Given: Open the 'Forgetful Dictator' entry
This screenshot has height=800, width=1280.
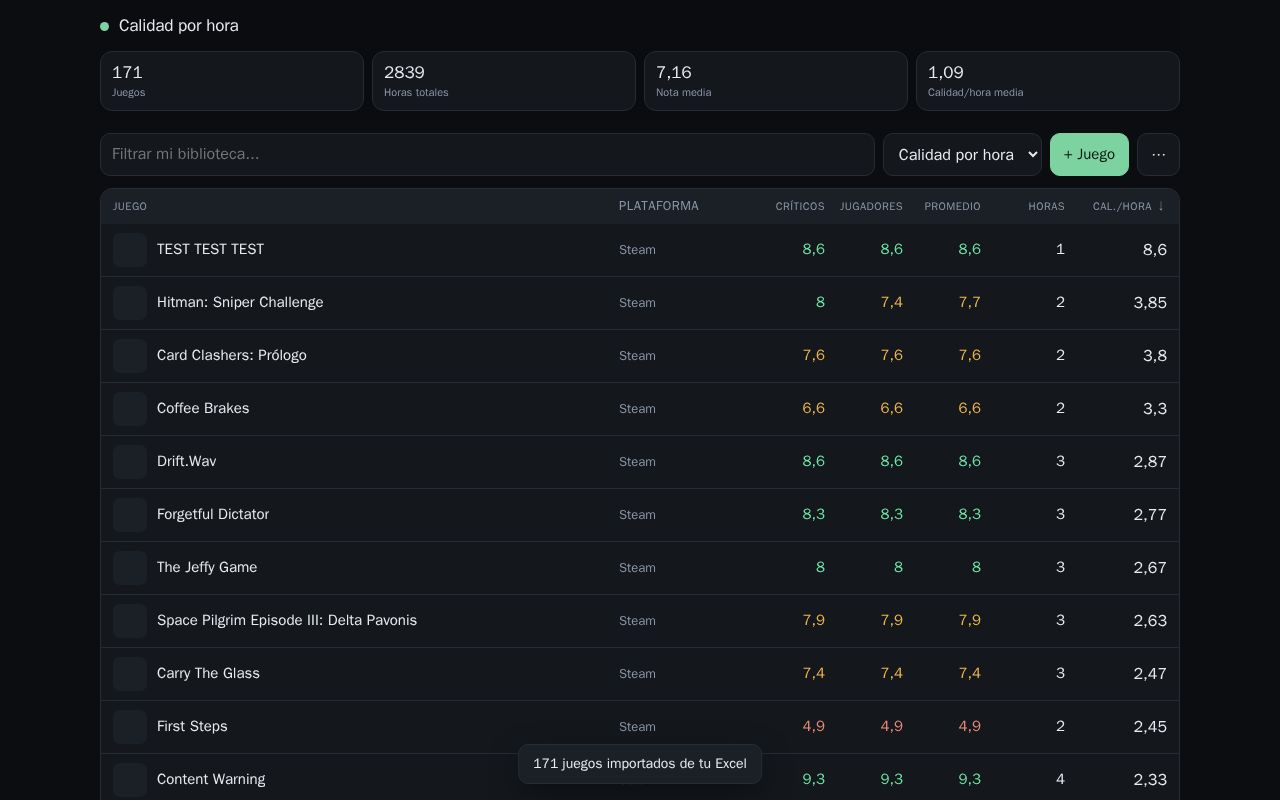Looking at the screenshot, I should pos(213,514).
